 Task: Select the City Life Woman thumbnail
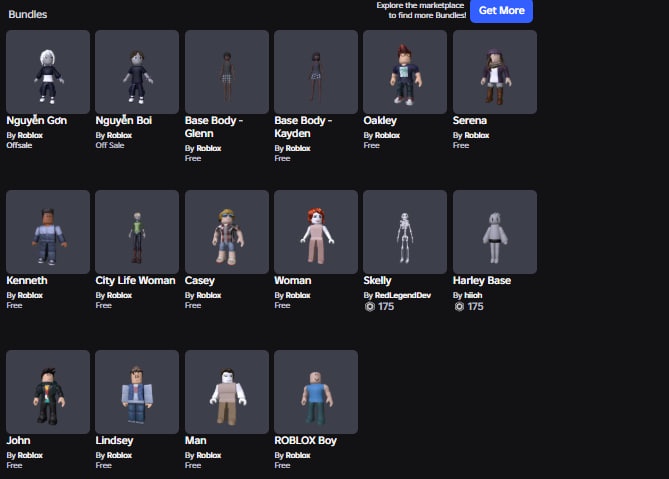[x=137, y=232]
